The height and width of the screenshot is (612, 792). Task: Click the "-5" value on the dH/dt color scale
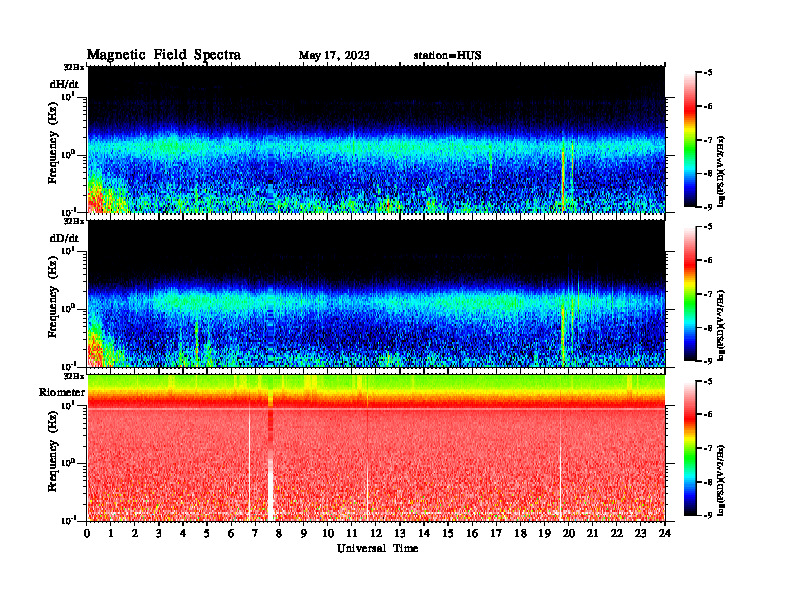[708, 73]
